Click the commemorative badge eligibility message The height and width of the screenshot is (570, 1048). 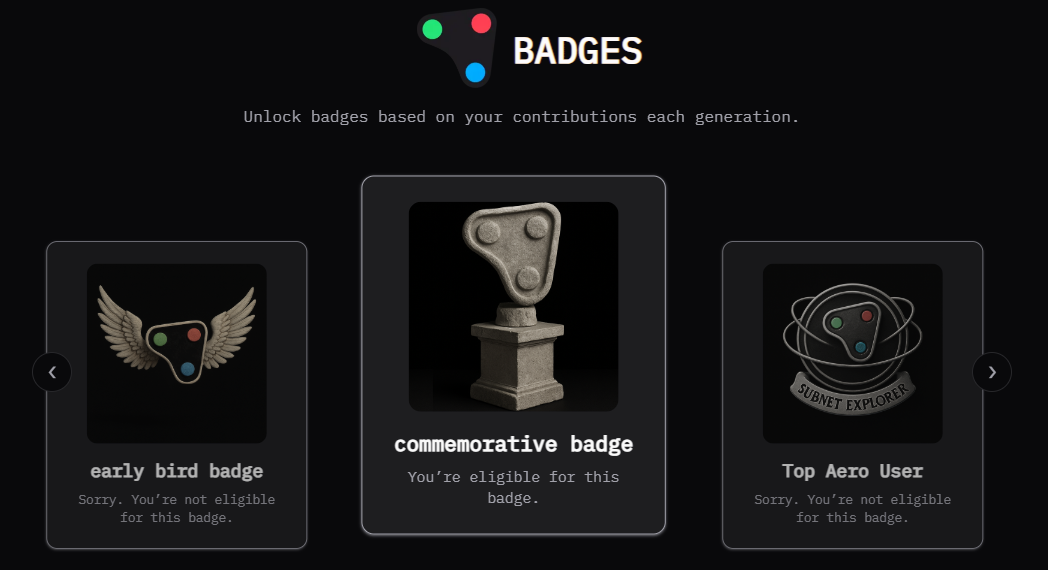[513, 487]
